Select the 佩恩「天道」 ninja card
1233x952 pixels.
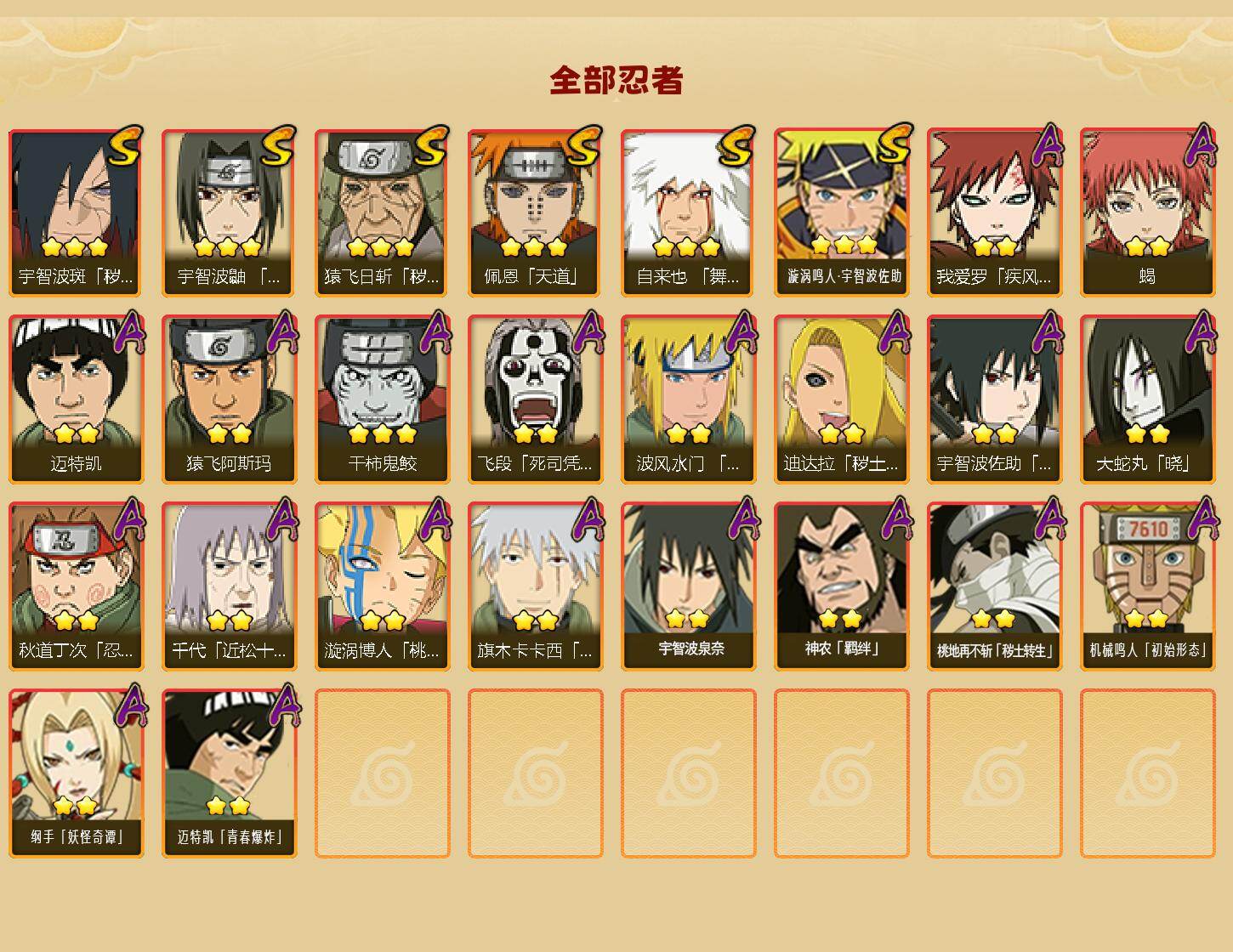pos(535,212)
